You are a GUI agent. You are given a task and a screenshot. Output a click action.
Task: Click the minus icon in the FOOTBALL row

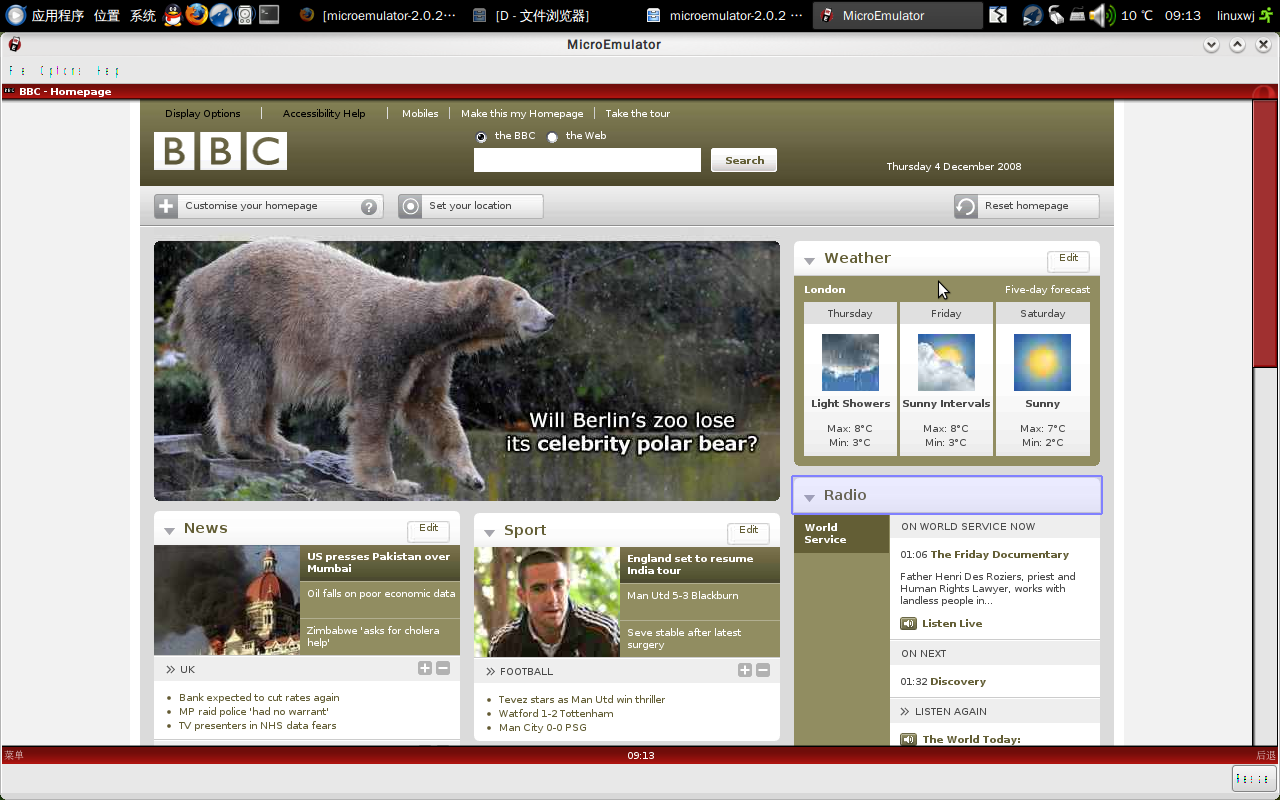click(x=763, y=670)
